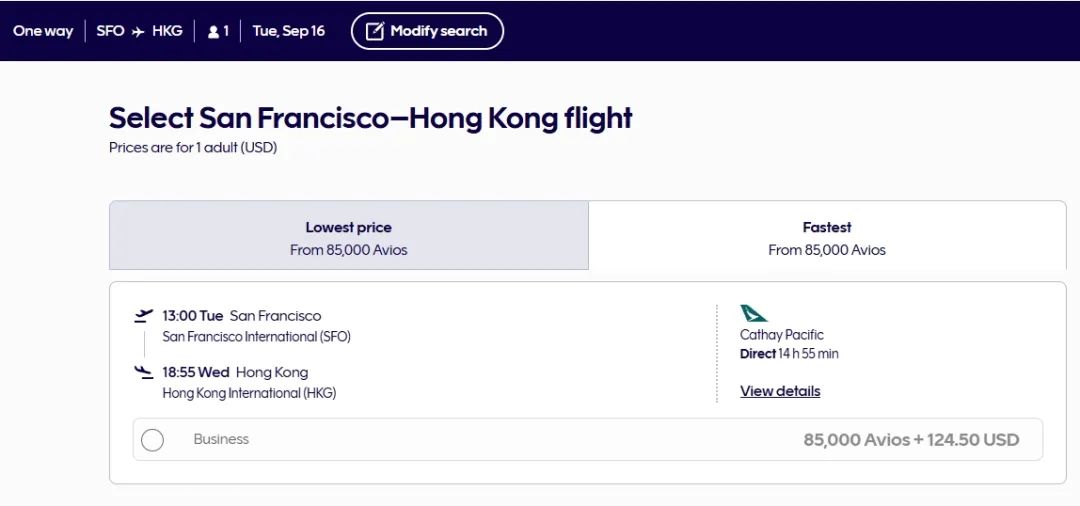Screen dimensions: 1080x506
Task: Click the 85,000 Avios + 124.50 USD price
Action: (911, 440)
